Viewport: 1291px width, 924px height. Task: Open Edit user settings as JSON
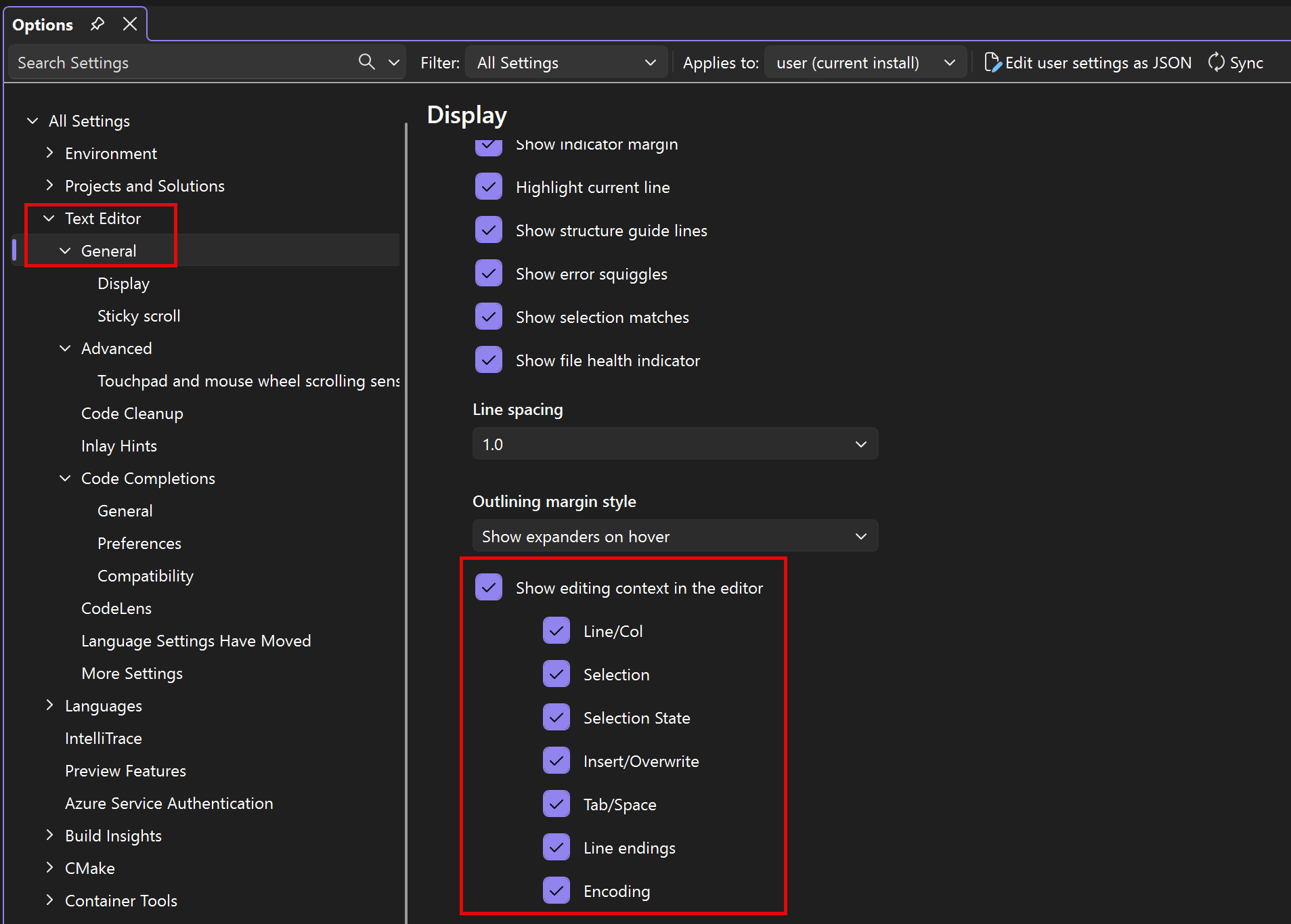[1088, 62]
